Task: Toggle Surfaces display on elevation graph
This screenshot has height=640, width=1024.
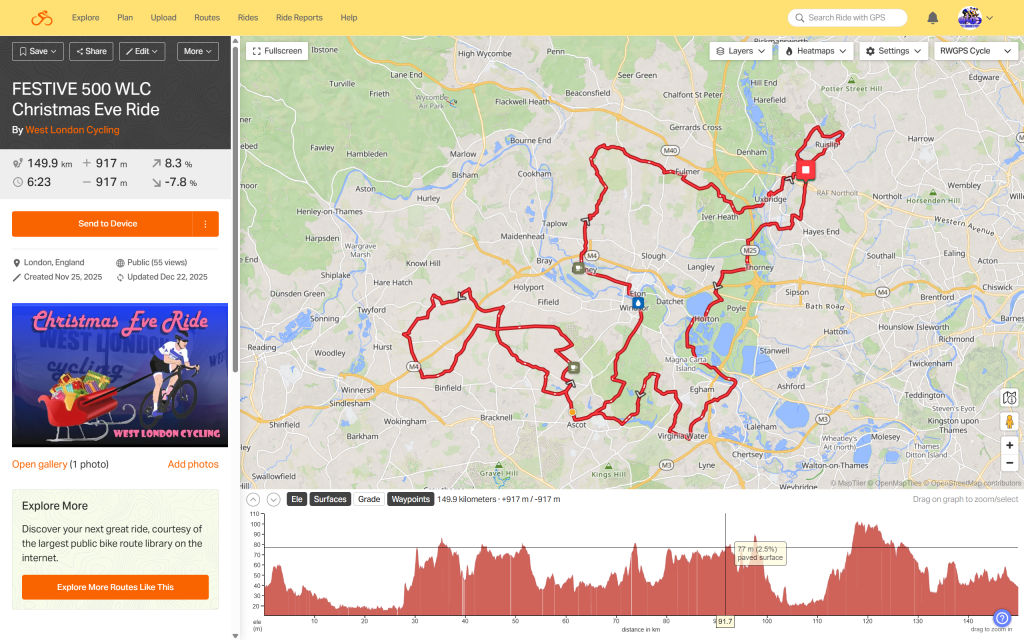Action: click(x=330, y=499)
